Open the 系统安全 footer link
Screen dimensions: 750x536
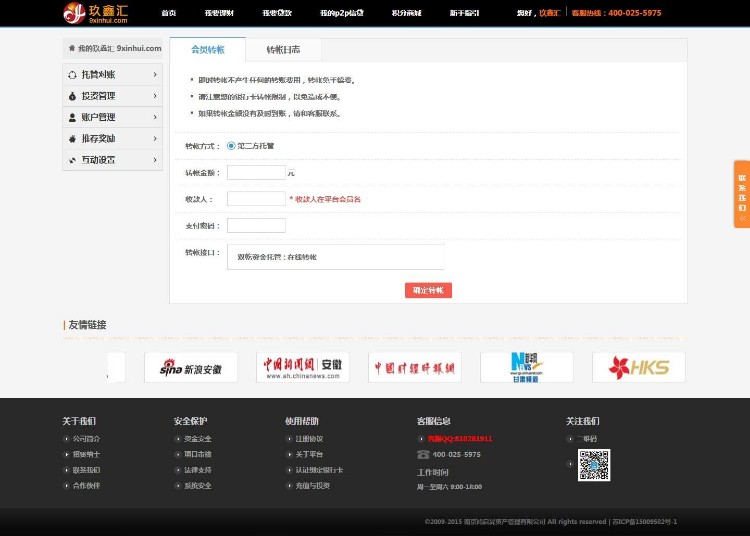pyautogui.click(x=198, y=486)
